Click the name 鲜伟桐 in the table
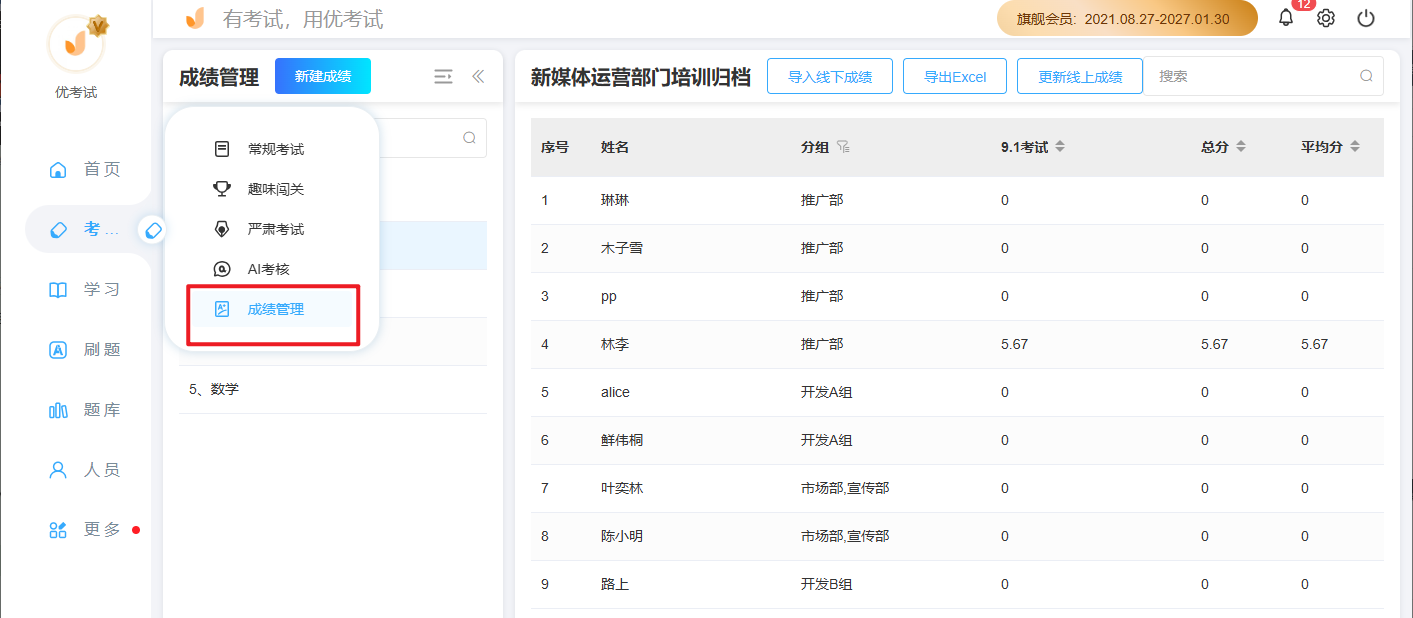This screenshot has height=618, width=1413. 622,440
